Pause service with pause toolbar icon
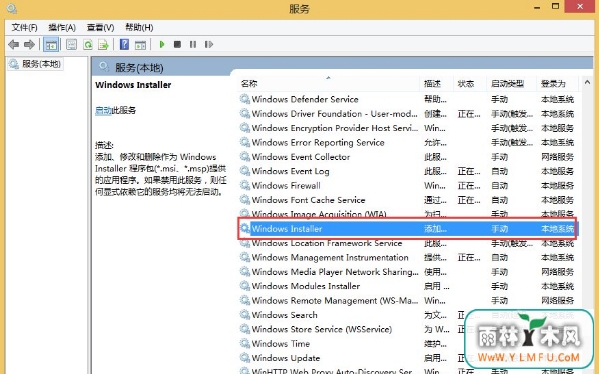This screenshot has height=374, width=599. point(193,45)
